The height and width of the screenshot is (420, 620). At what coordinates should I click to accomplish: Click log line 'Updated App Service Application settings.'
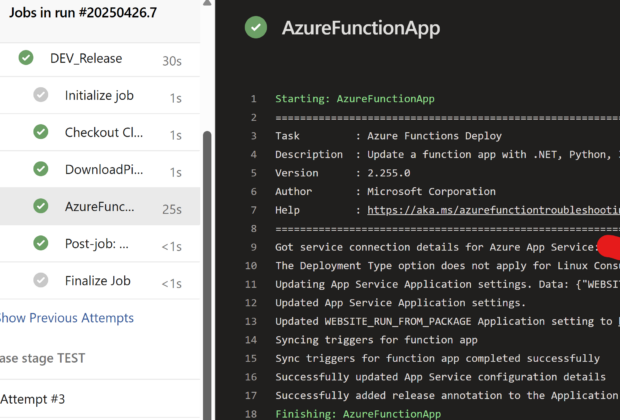tap(401, 303)
